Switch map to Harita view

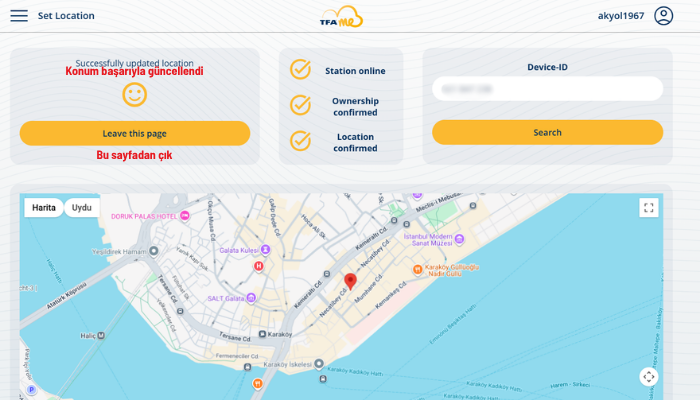coord(44,208)
